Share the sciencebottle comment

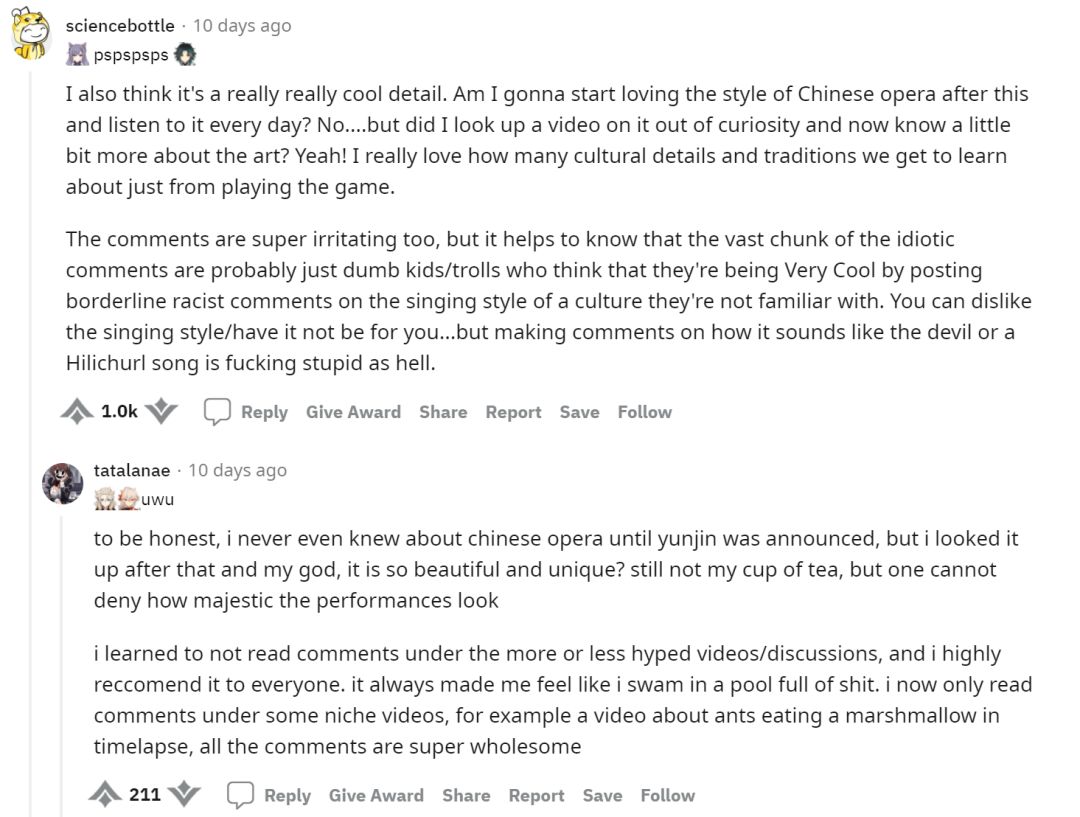443,412
